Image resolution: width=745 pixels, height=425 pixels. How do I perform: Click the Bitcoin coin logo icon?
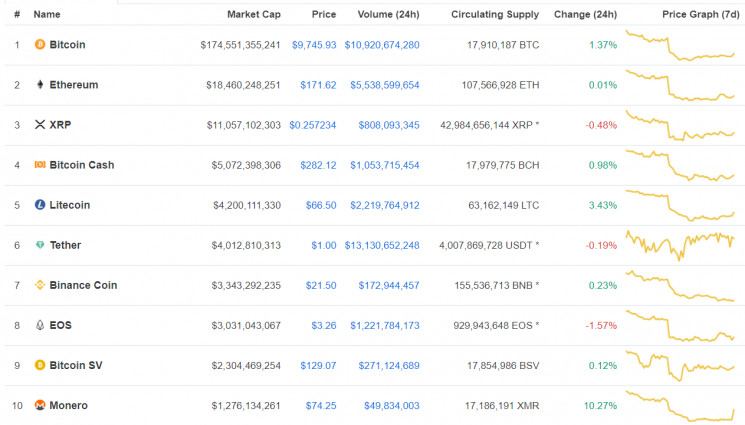point(40,45)
